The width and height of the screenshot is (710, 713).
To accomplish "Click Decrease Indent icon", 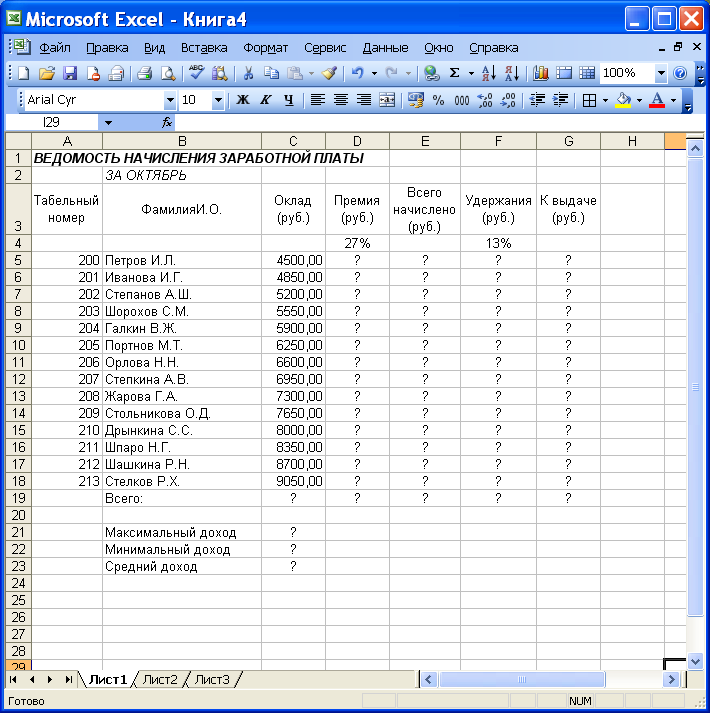I will [x=537, y=100].
